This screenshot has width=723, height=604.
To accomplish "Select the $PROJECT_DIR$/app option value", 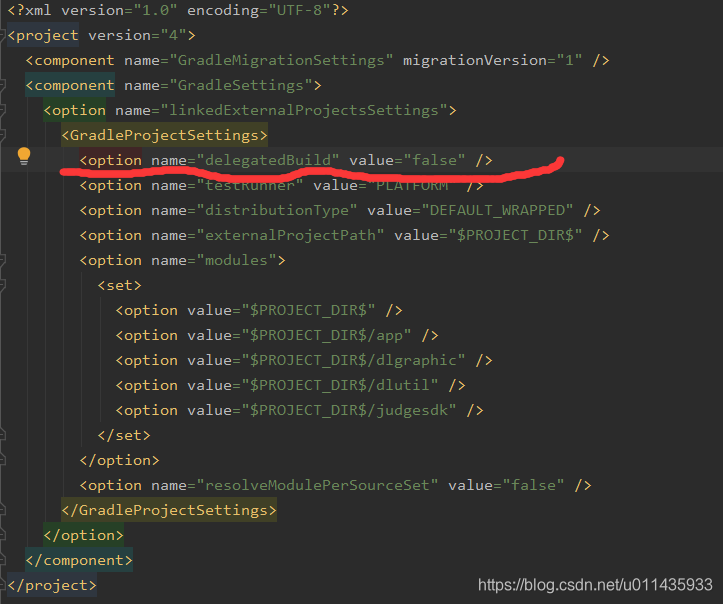I will [x=326, y=335].
